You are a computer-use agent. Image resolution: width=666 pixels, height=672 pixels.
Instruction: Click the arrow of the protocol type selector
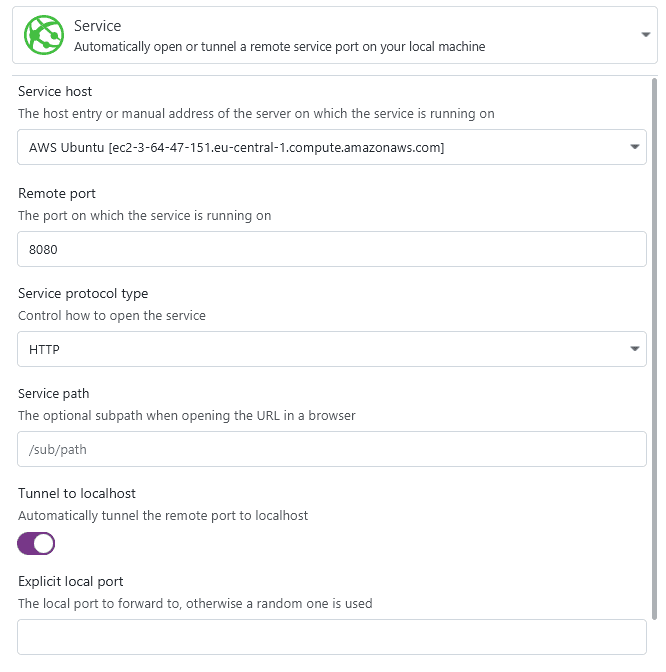click(x=635, y=349)
